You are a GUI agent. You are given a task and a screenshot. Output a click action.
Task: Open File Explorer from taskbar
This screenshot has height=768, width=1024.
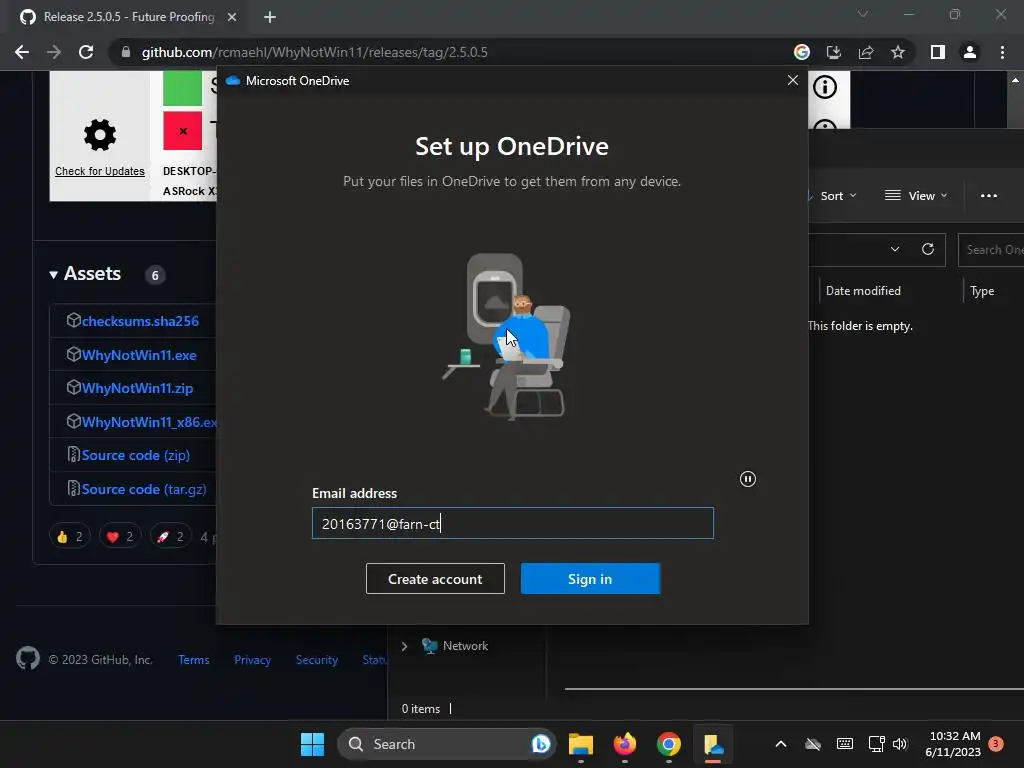[581, 744]
